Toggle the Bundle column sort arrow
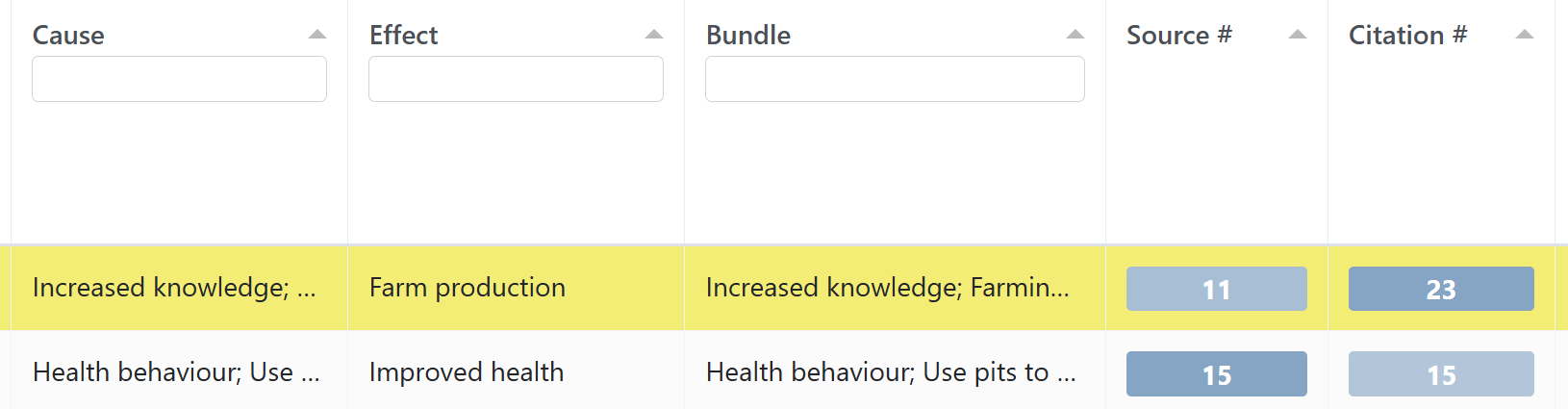This screenshot has height=409, width=1568. [1075, 35]
